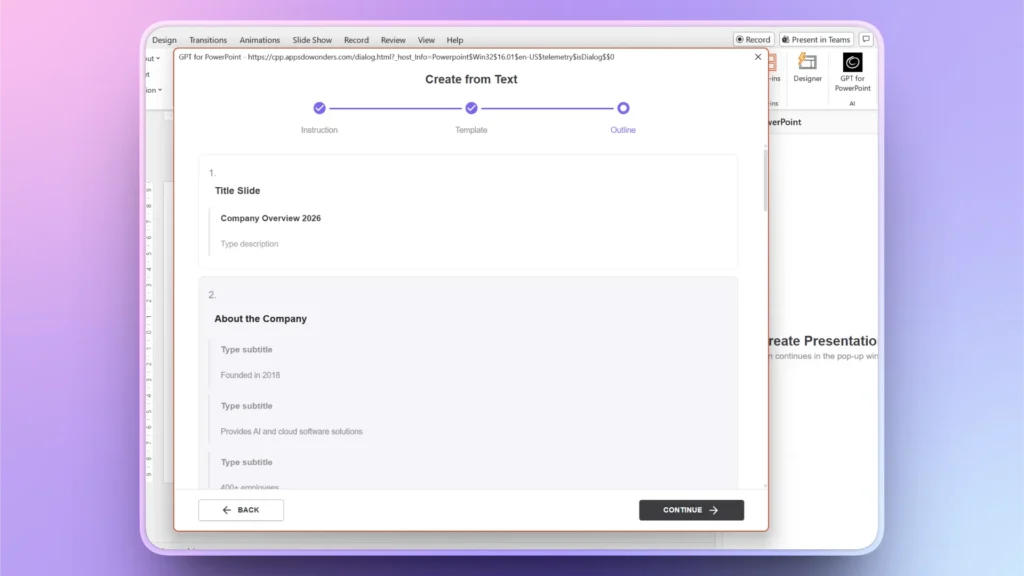Click Type subtitle field above 400+ employees

coord(246,462)
